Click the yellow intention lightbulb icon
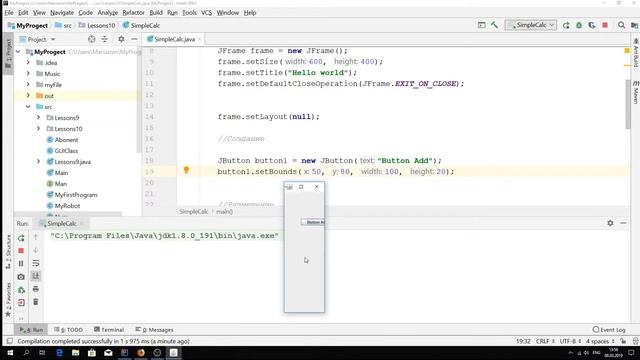Viewport: 640px width, 360px height. 186,170
